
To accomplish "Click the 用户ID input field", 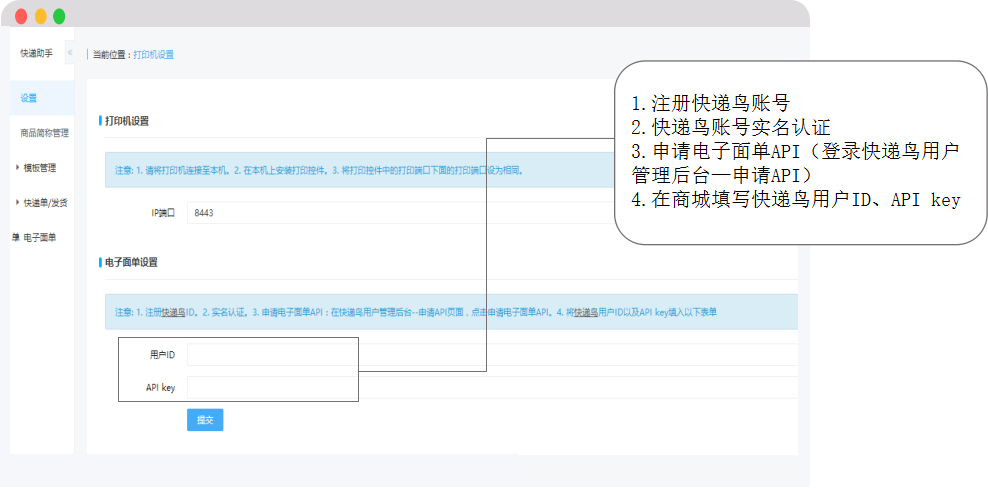I will click(492, 355).
